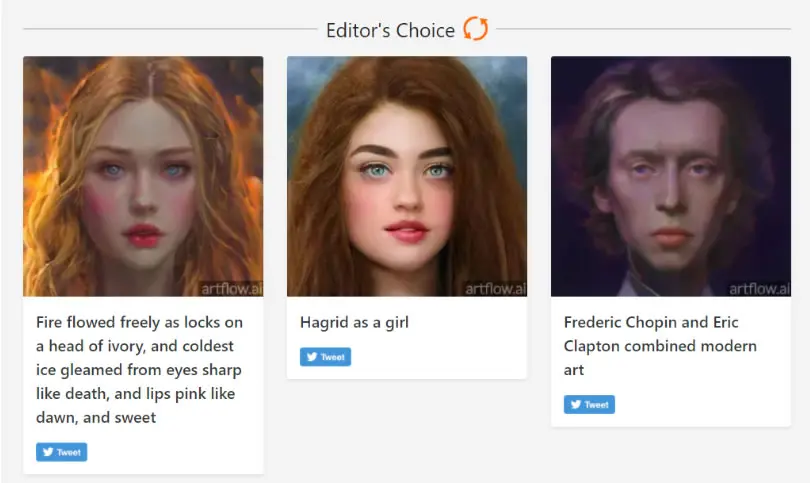810x483 pixels.
Task: Tweet the Fire flowed freely portrait
Action: (61, 452)
